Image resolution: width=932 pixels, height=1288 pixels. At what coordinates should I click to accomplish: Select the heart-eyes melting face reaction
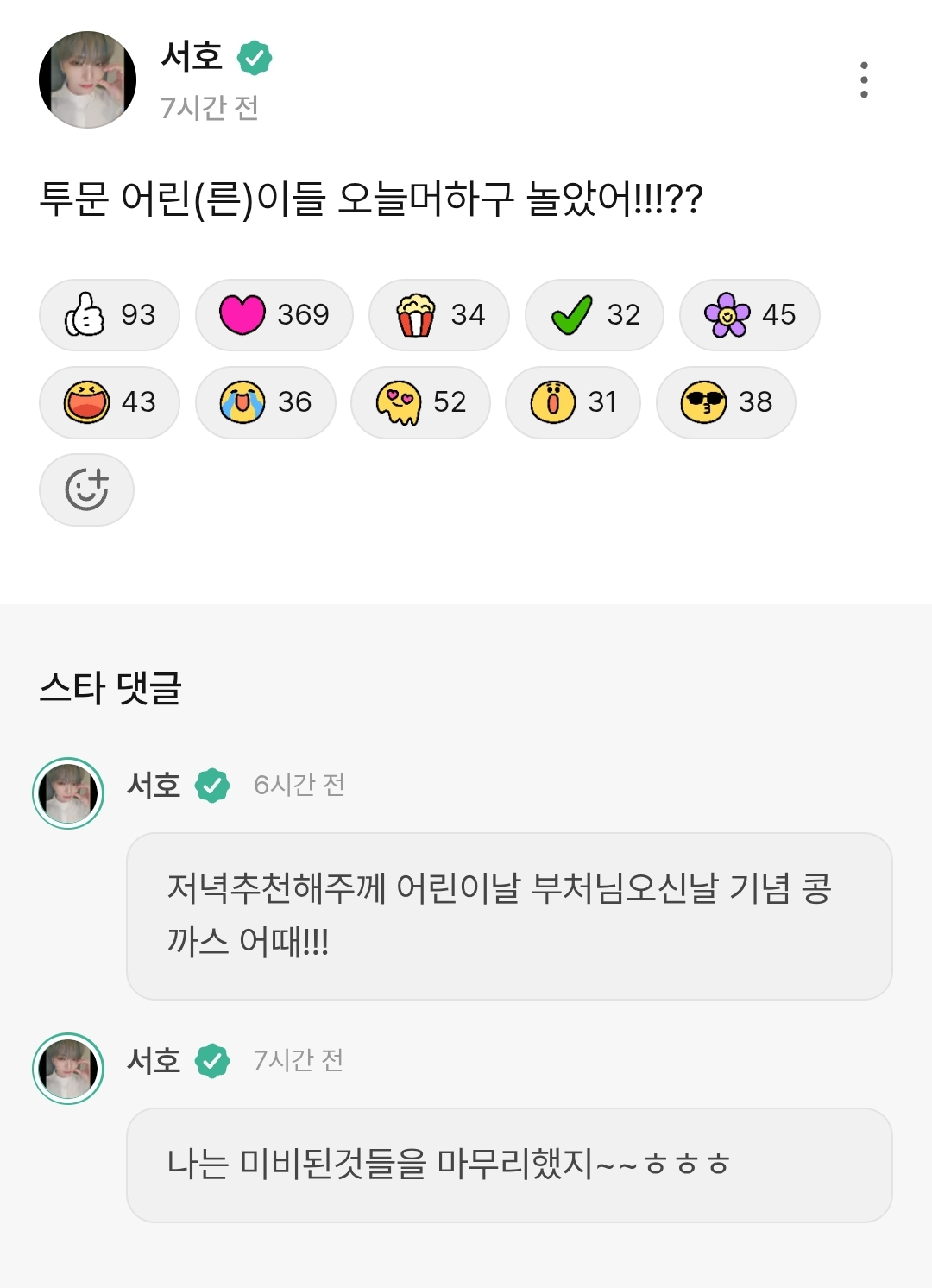420,402
